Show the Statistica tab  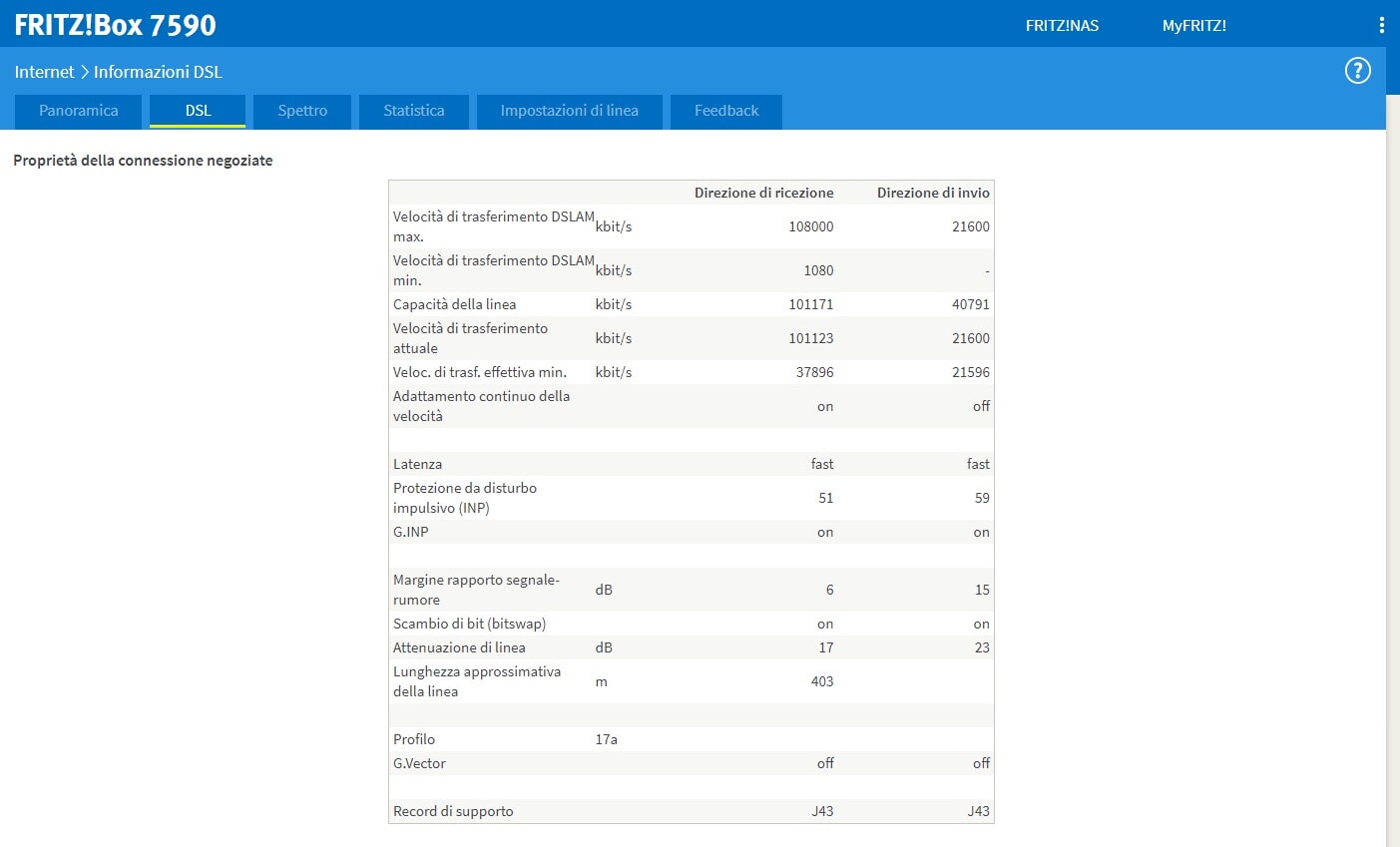point(414,111)
